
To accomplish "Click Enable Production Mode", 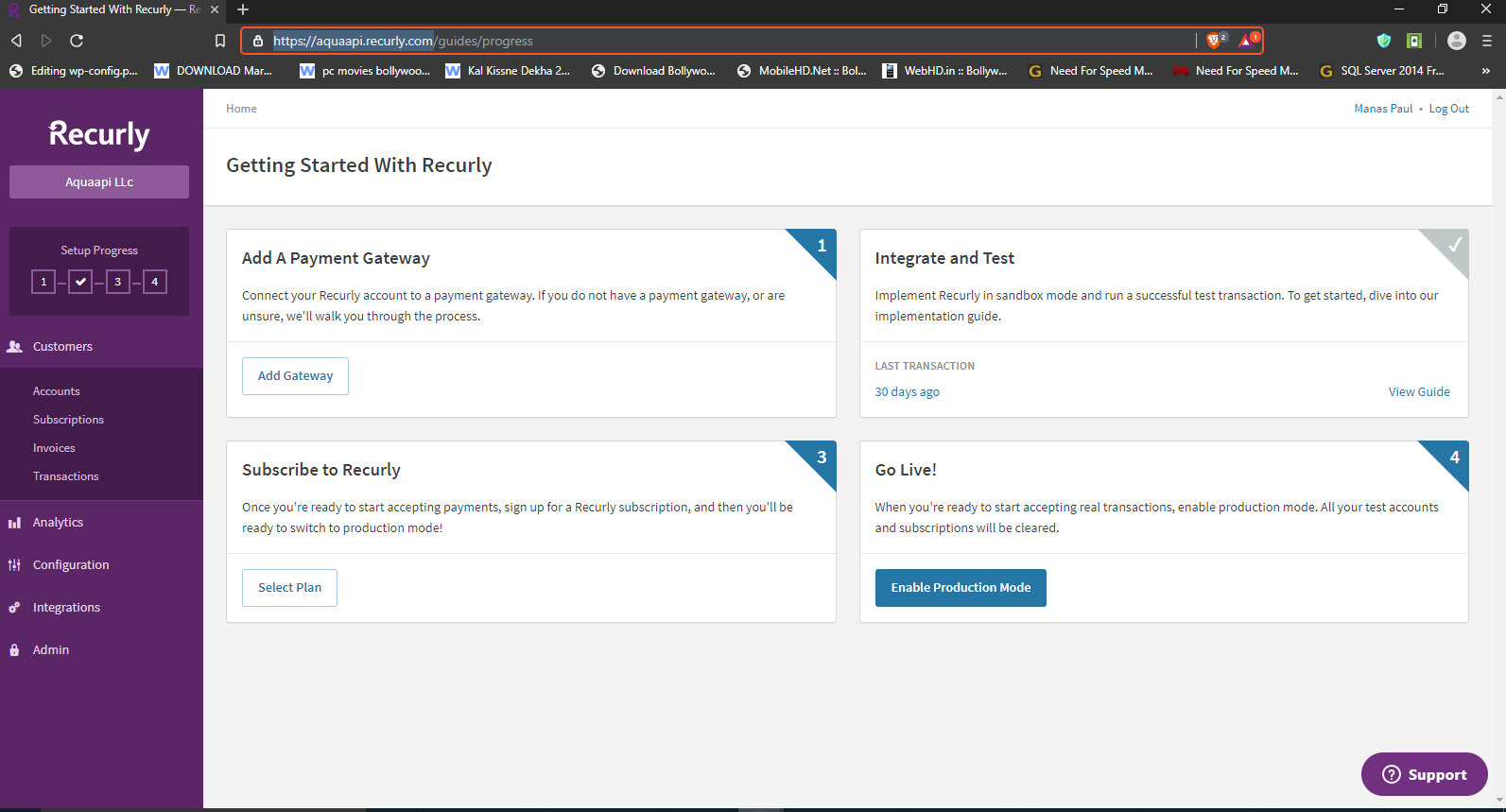I will [961, 588].
